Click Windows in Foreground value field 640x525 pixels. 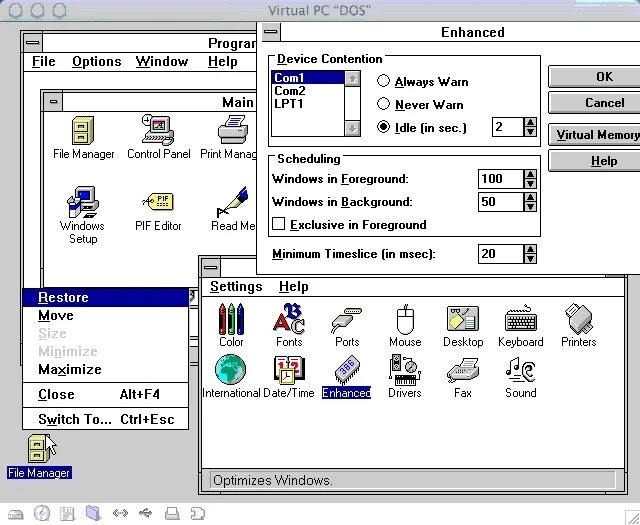pyautogui.click(x=500, y=179)
